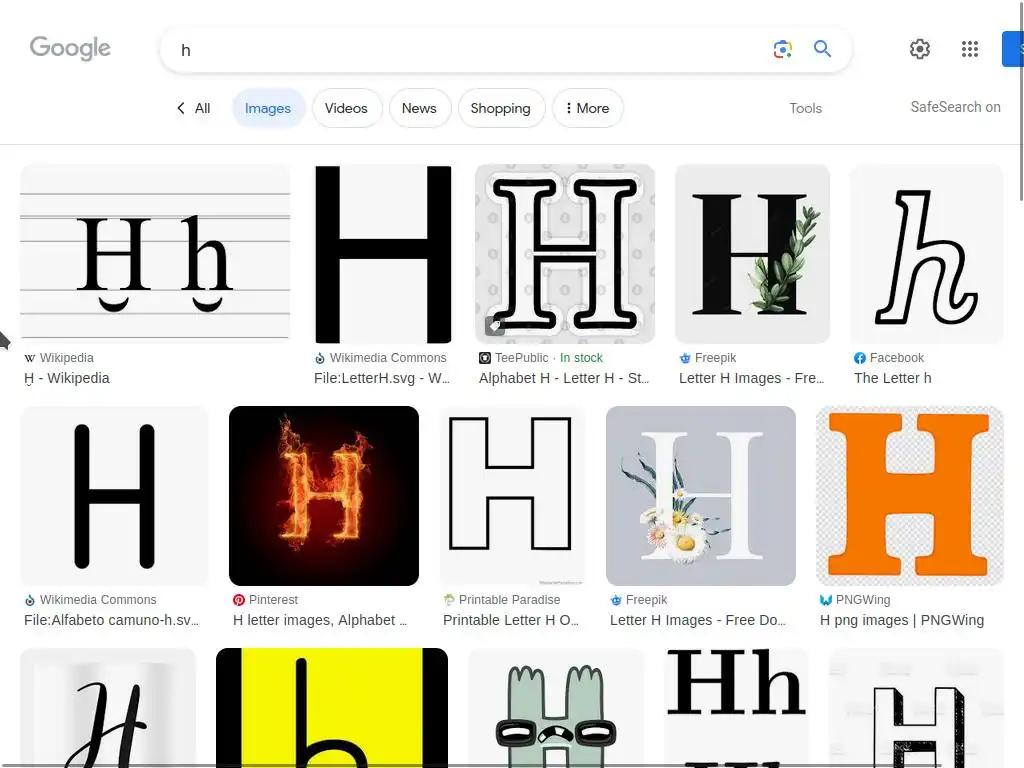Viewport: 1024px width, 768px height.
Task: Click the Wikipedia source favicon
Action: tap(29, 358)
